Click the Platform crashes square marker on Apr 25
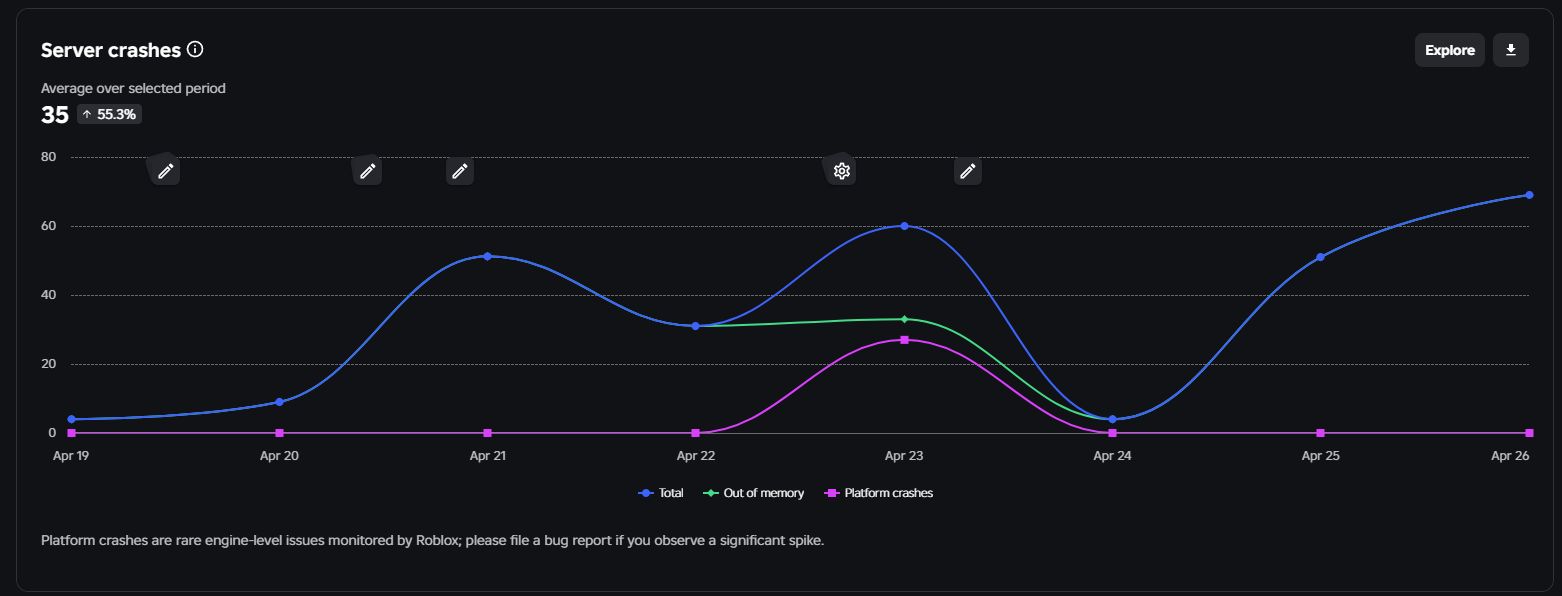 click(1320, 433)
